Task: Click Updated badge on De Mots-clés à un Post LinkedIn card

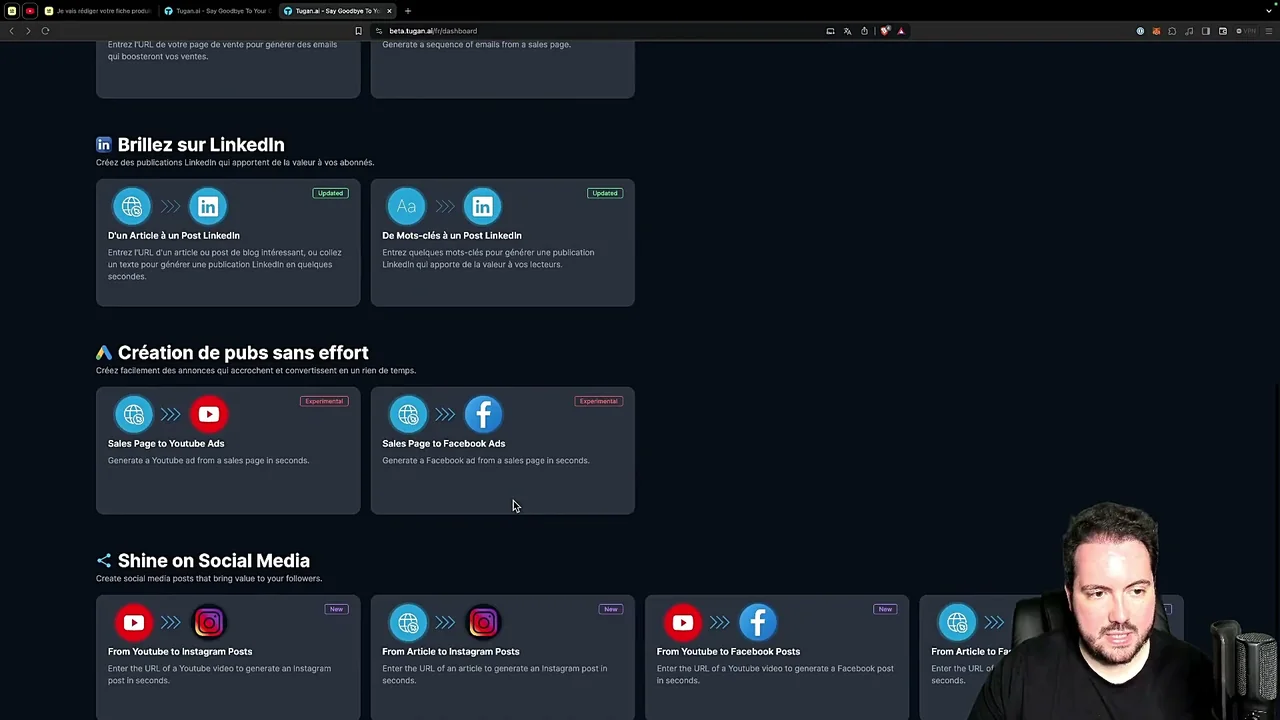Action: (604, 193)
